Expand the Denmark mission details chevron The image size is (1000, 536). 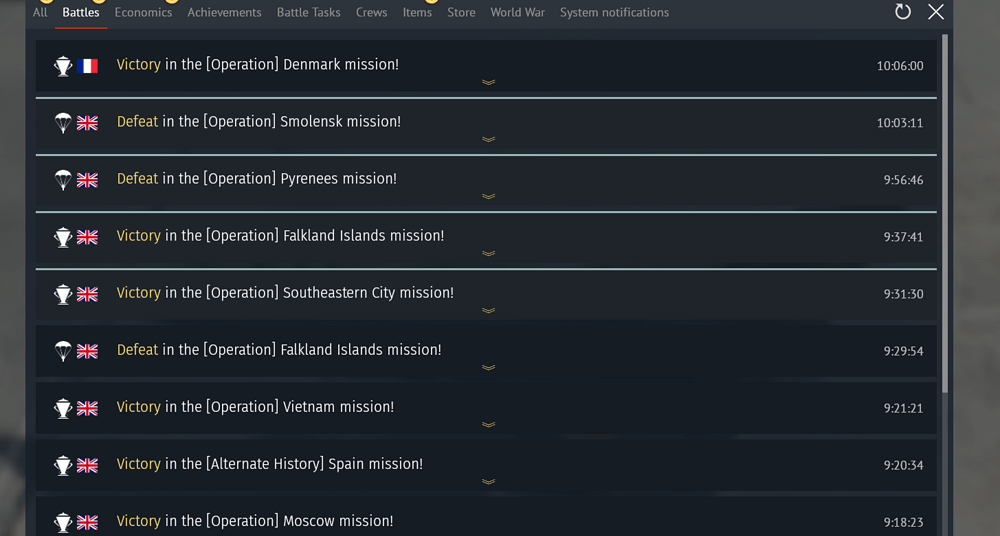[x=489, y=82]
